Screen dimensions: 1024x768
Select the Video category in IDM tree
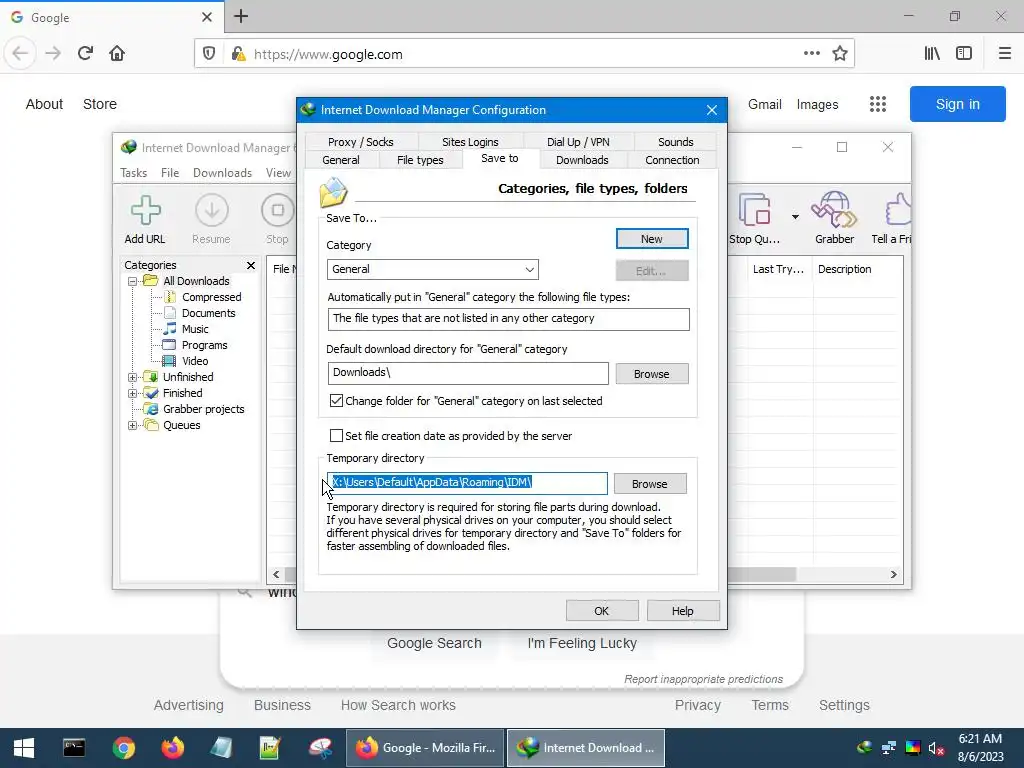pos(195,361)
